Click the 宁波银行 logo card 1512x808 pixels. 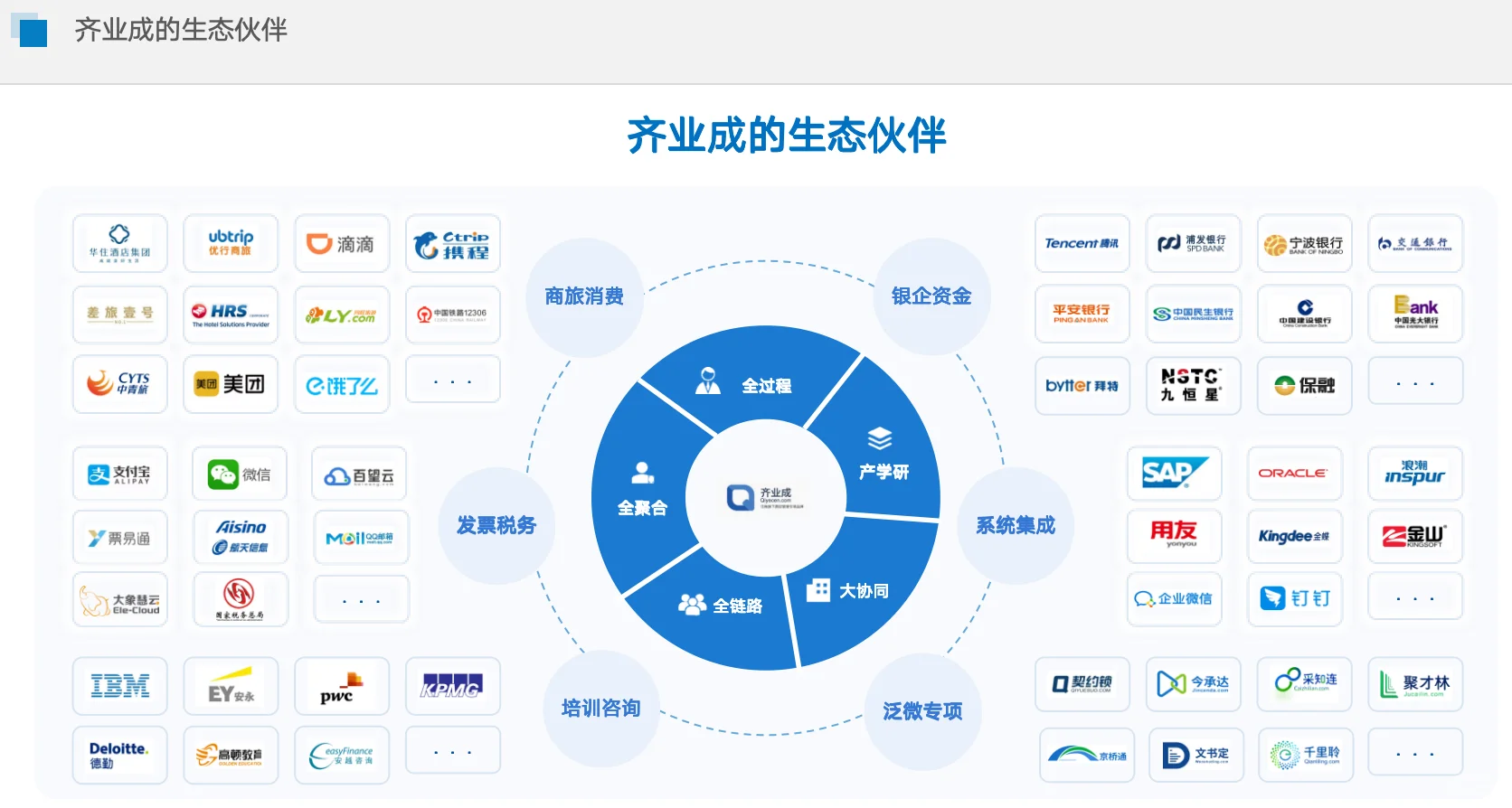click(x=1305, y=243)
